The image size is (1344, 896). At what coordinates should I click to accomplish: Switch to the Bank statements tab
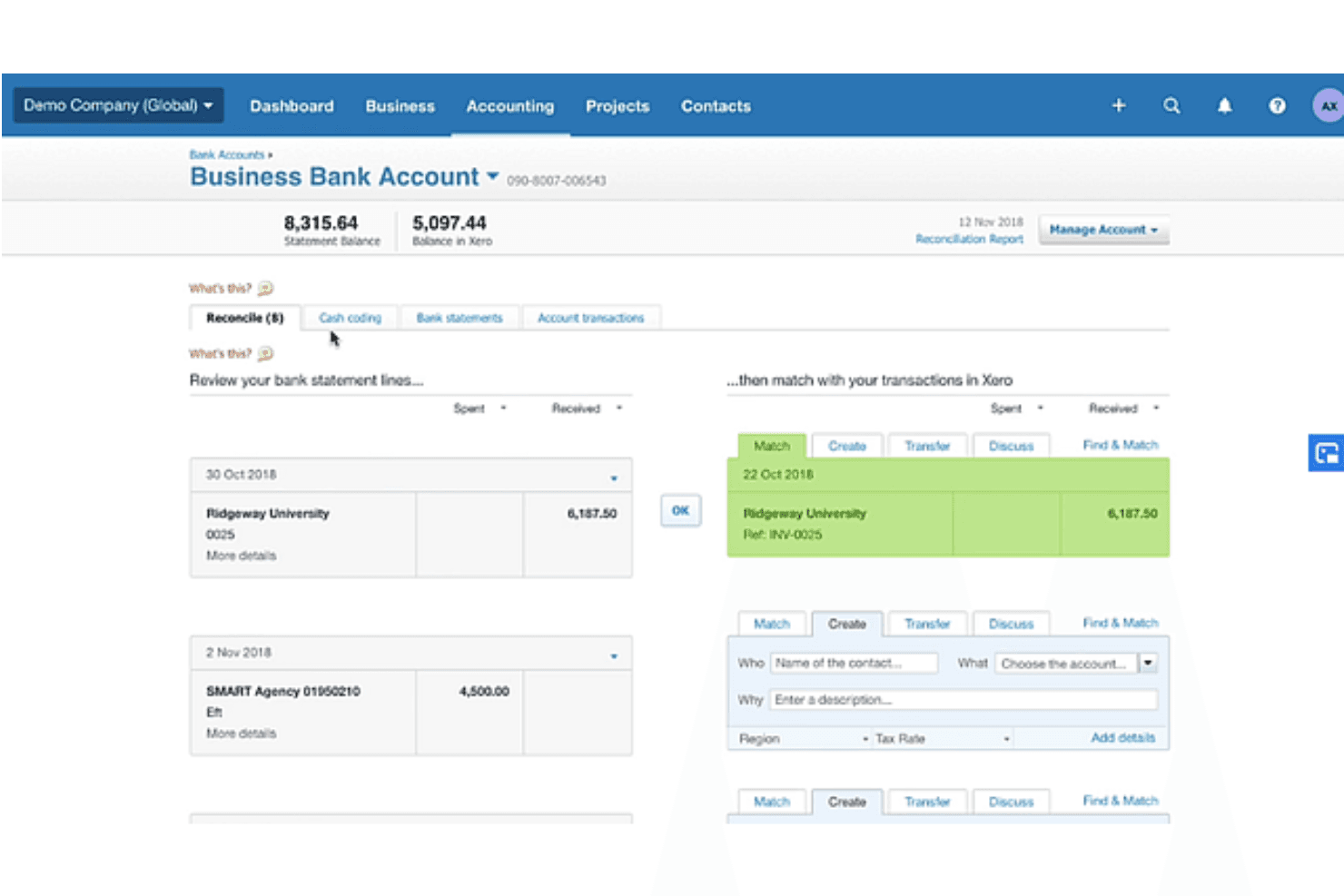(x=460, y=318)
